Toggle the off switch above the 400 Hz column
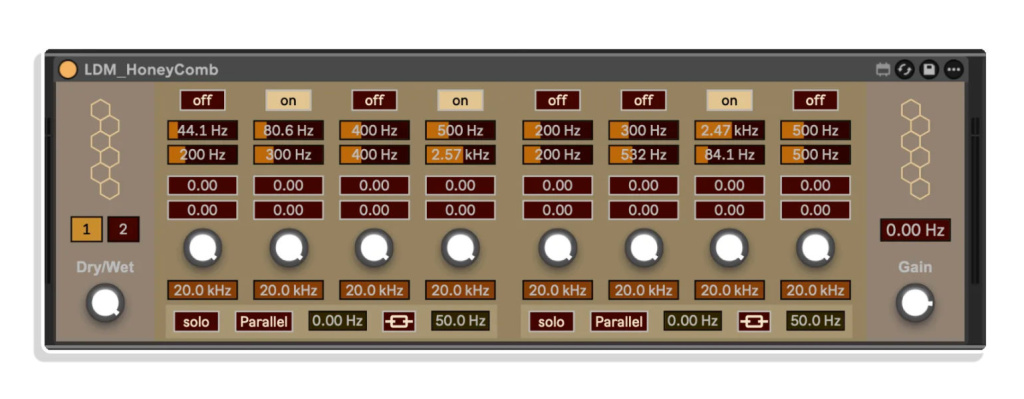Image resolution: width=1024 pixels, height=399 pixels. (374, 101)
